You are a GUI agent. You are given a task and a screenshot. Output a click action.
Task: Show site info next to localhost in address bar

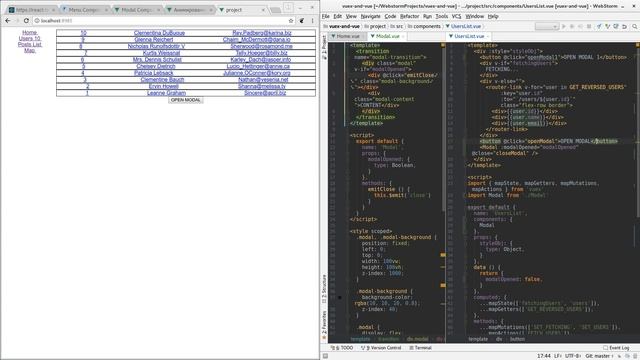tap(37, 20)
